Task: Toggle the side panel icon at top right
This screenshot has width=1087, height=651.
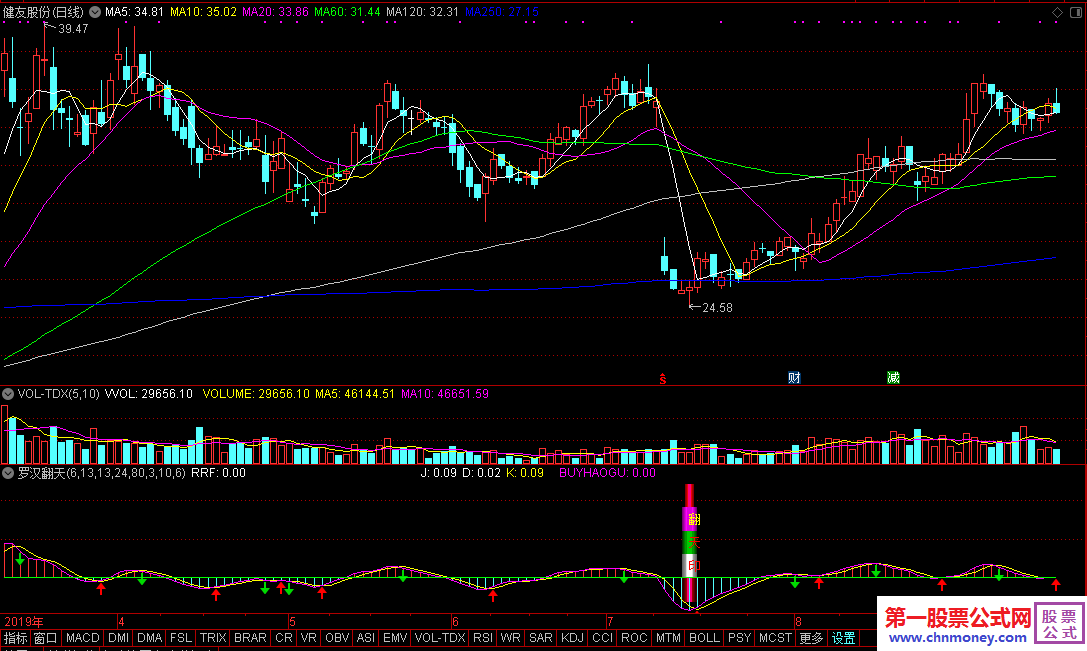Action: pyautogui.click(x=1076, y=12)
